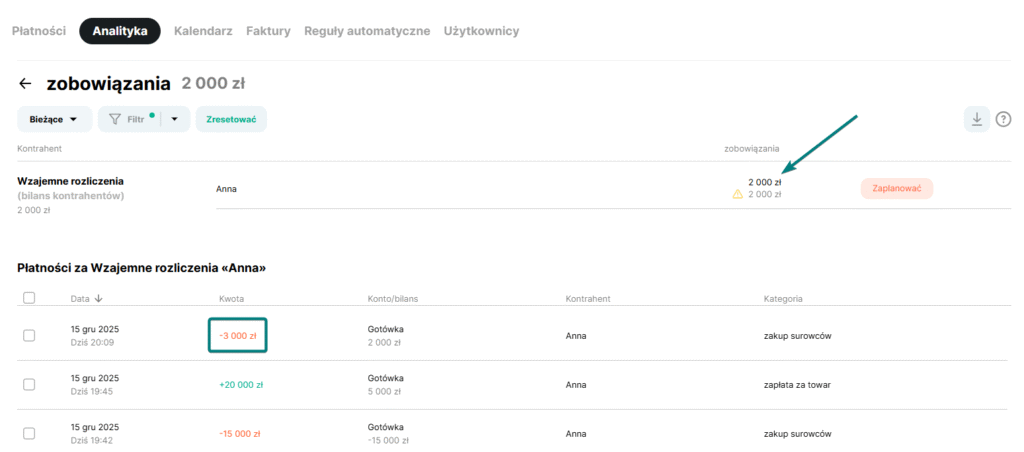Click the download icon

977,119
